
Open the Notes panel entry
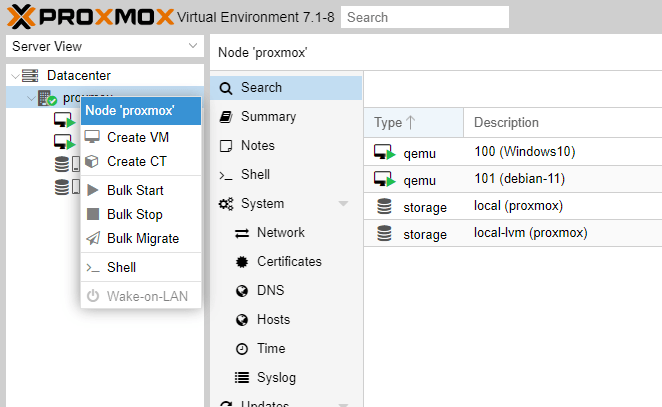click(x=257, y=146)
